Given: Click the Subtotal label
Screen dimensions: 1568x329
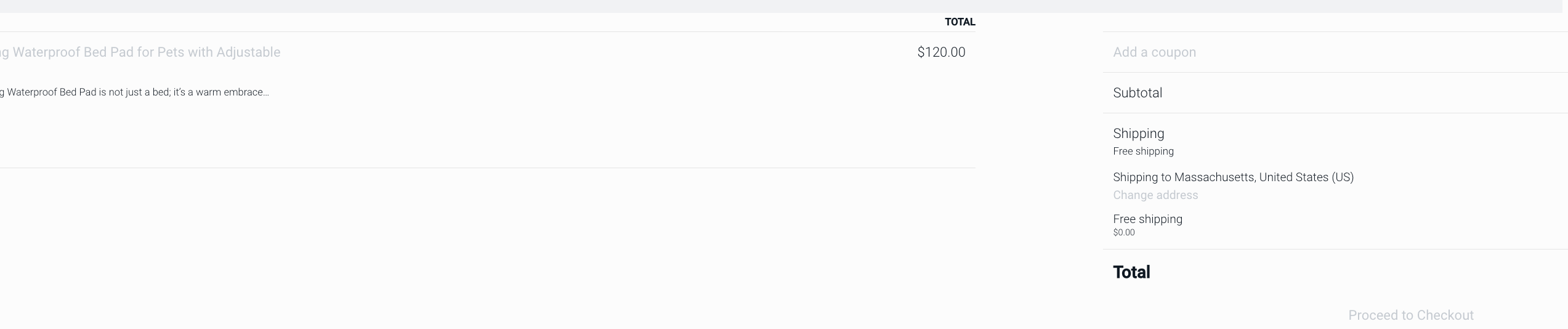Looking at the screenshot, I should (1137, 93).
